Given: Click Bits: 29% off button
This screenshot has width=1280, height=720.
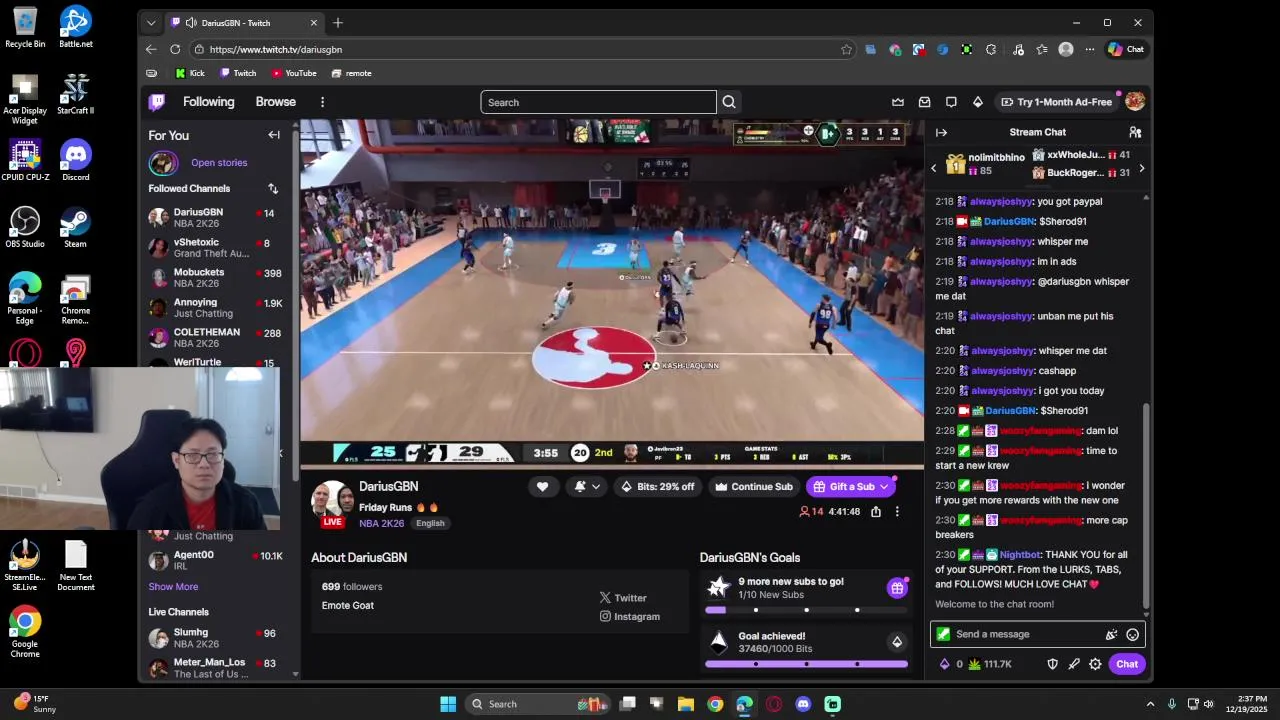Looking at the screenshot, I should (x=658, y=487).
